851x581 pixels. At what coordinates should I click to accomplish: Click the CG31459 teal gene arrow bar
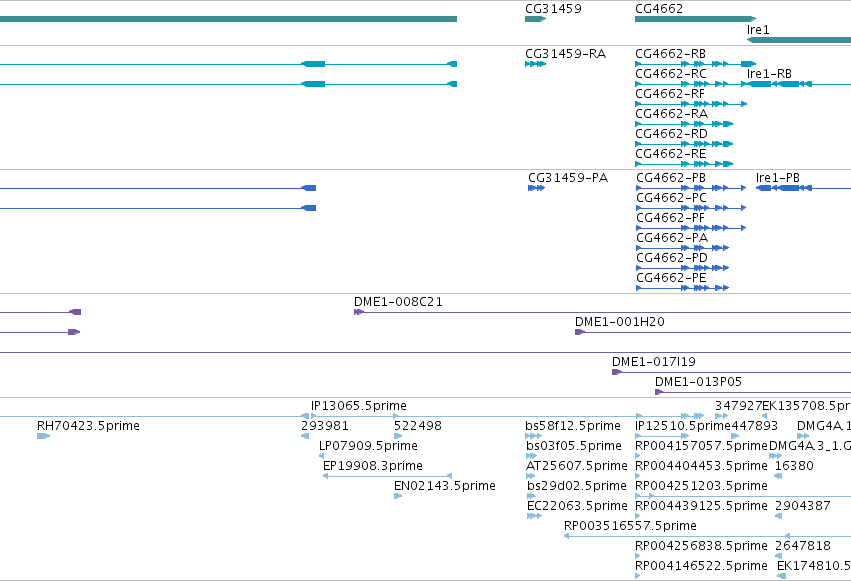tap(535, 19)
